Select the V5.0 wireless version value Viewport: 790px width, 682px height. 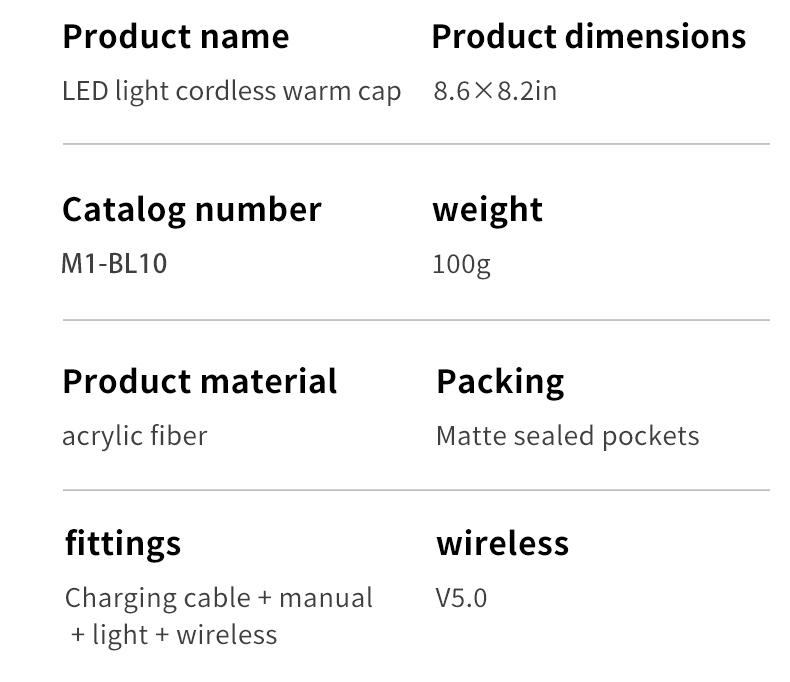pos(462,598)
